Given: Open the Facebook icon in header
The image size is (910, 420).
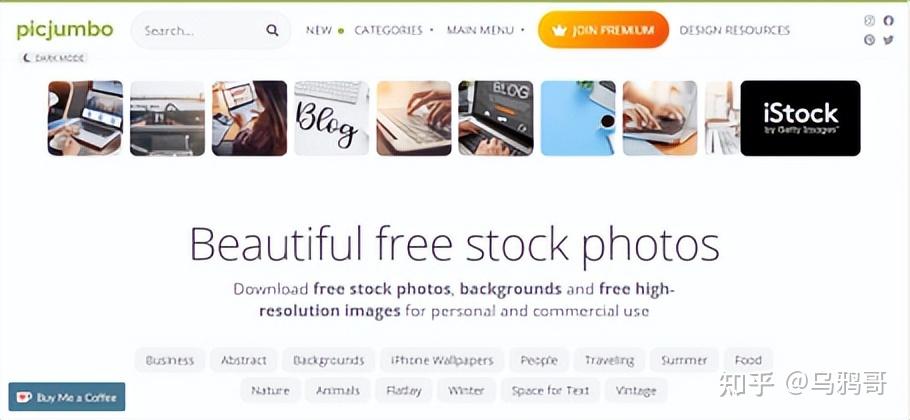Looking at the screenshot, I should point(888,21).
